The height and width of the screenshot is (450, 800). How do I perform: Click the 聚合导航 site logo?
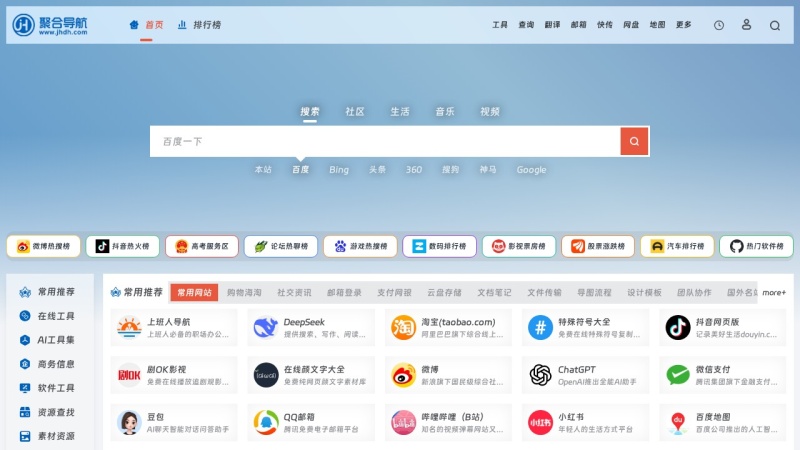(x=50, y=24)
